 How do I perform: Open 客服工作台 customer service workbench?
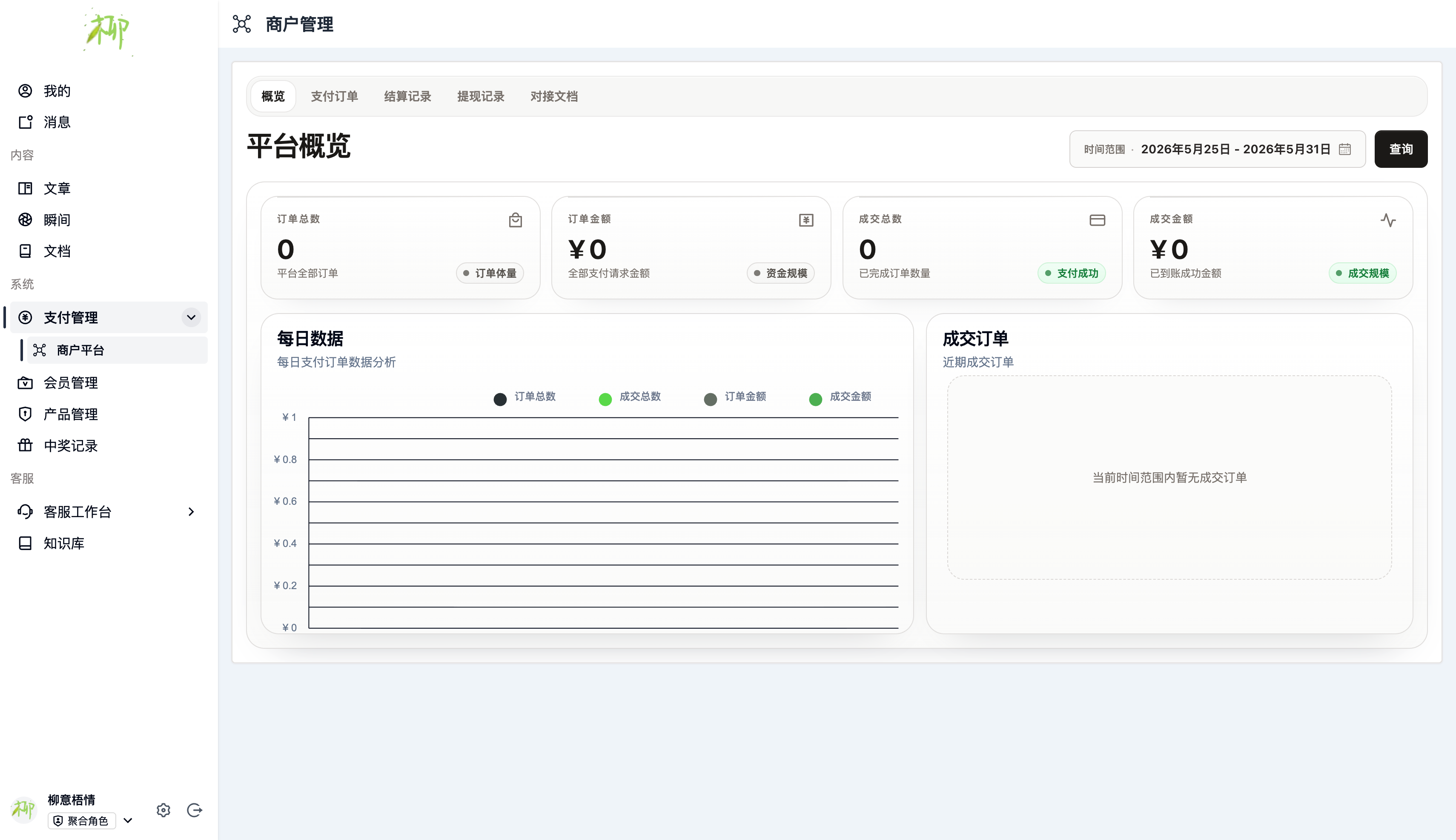(109, 512)
